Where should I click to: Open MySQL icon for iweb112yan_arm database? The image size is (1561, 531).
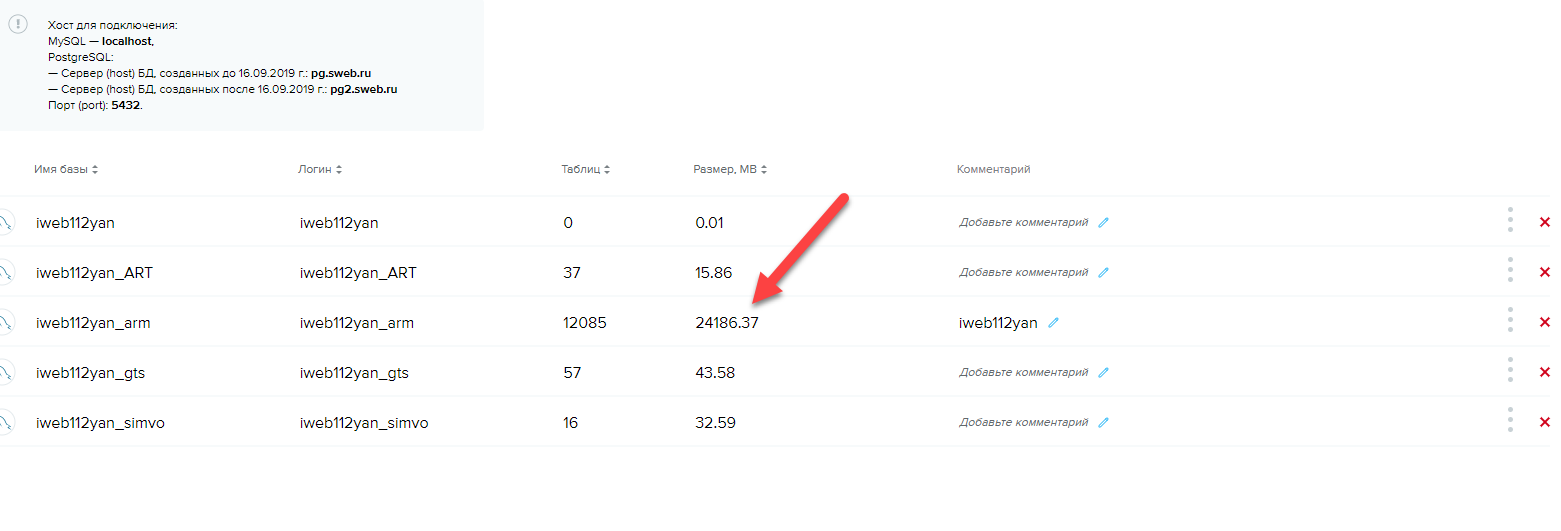click(5, 322)
